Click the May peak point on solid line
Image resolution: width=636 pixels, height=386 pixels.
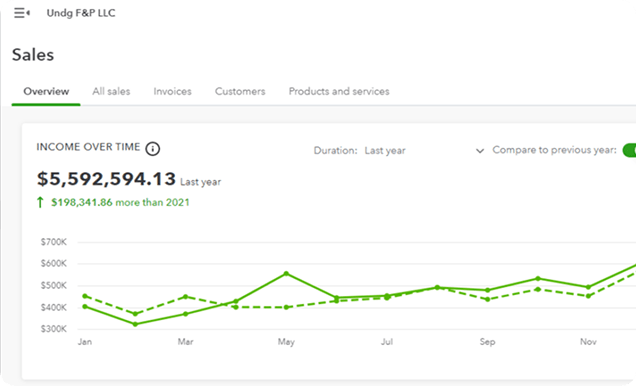pyautogui.click(x=286, y=274)
